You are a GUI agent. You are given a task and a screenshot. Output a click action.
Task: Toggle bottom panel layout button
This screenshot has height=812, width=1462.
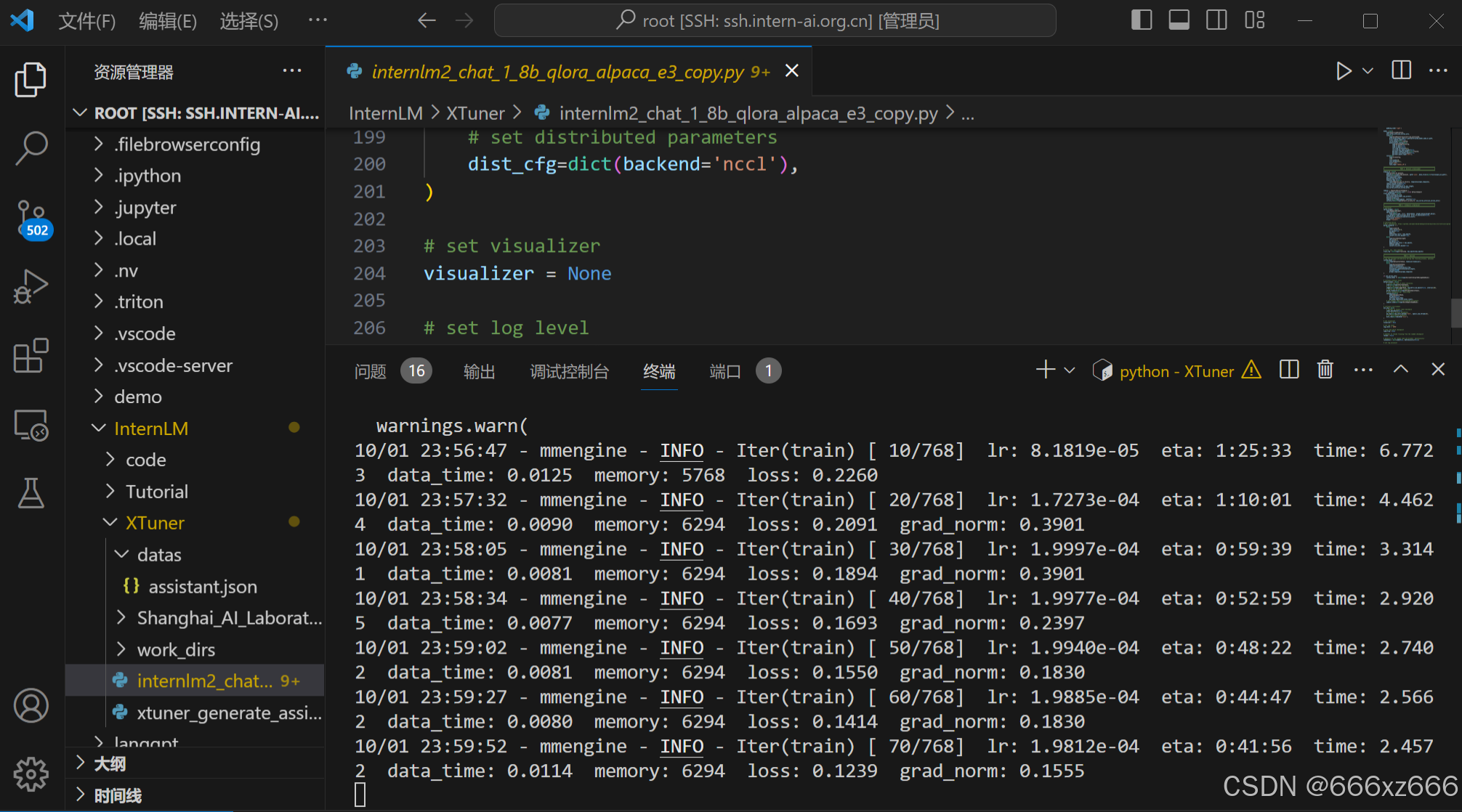[1179, 20]
